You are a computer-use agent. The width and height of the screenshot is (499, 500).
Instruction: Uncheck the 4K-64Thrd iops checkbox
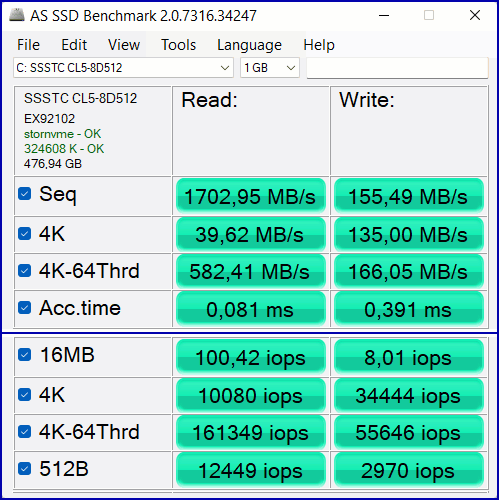[25, 432]
